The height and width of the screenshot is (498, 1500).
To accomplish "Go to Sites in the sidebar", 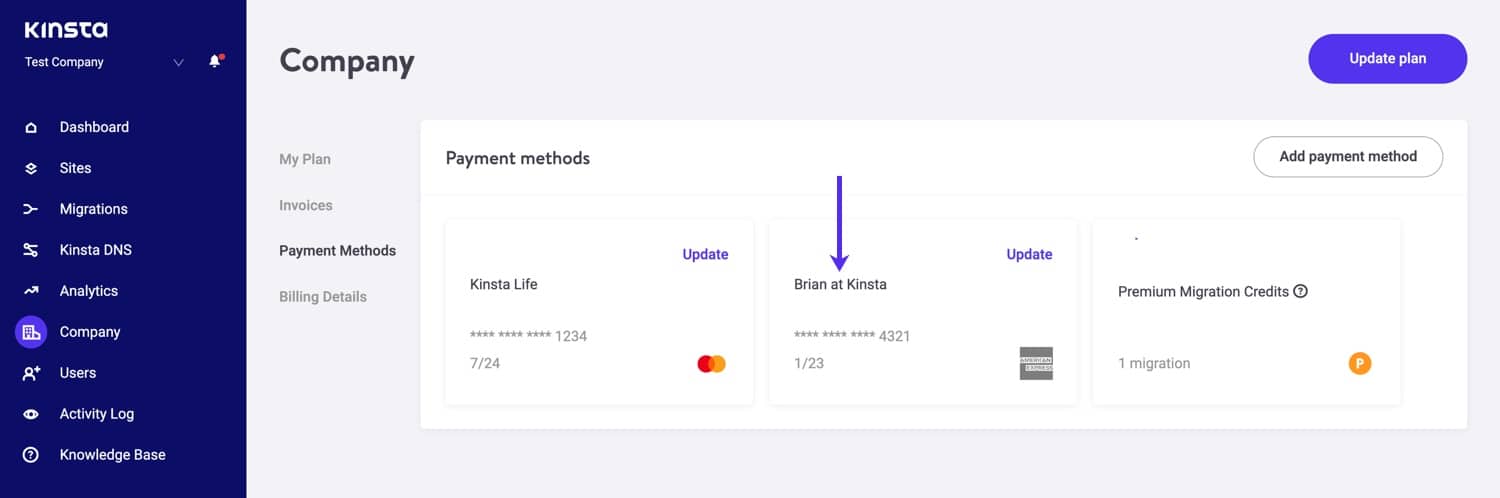I will 75,168.
